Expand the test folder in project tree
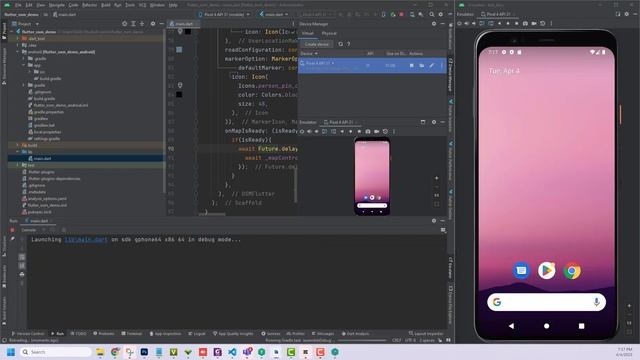Screen dimensions: 640x360 18,165
